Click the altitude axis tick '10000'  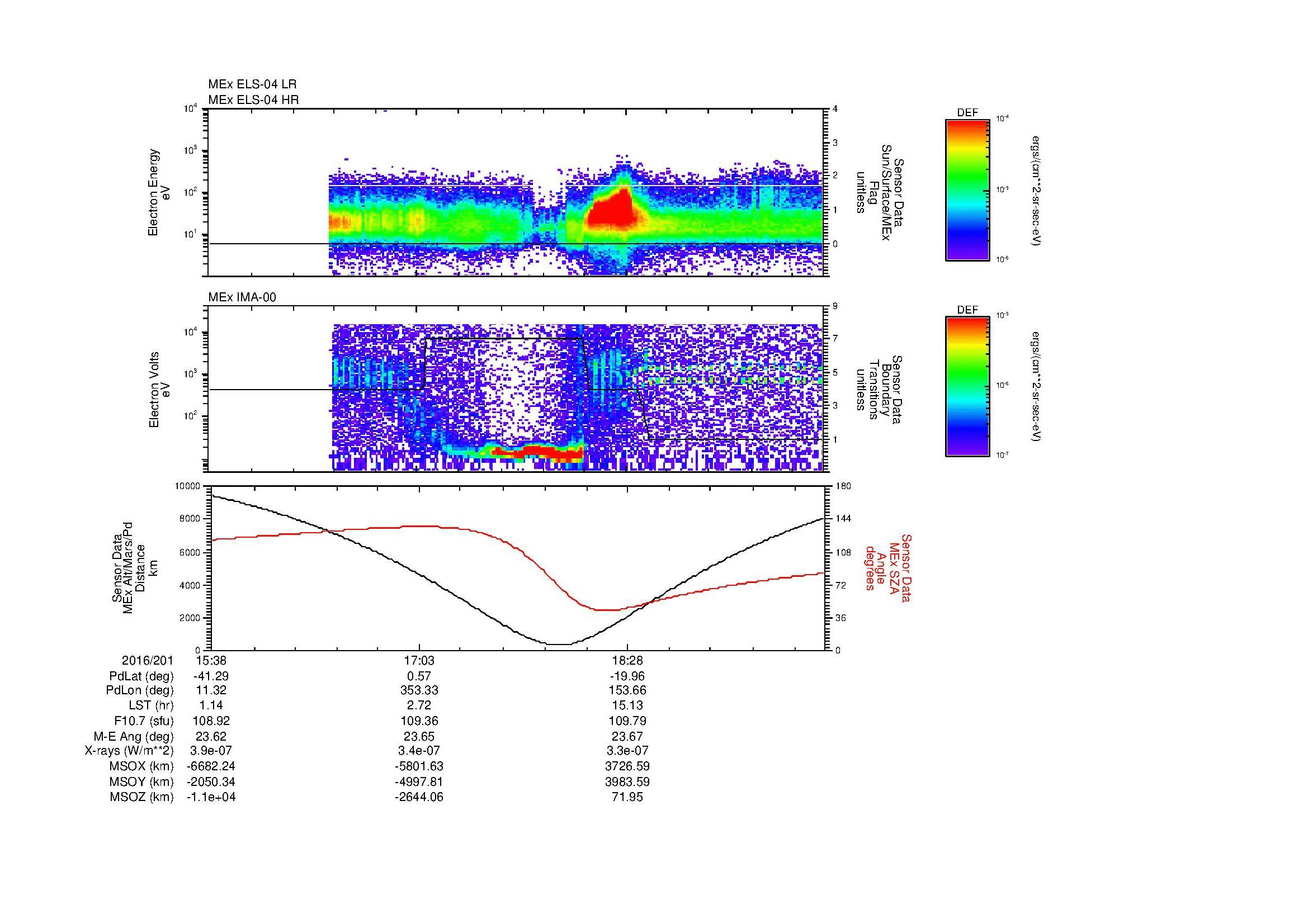(x=188, y=486)
